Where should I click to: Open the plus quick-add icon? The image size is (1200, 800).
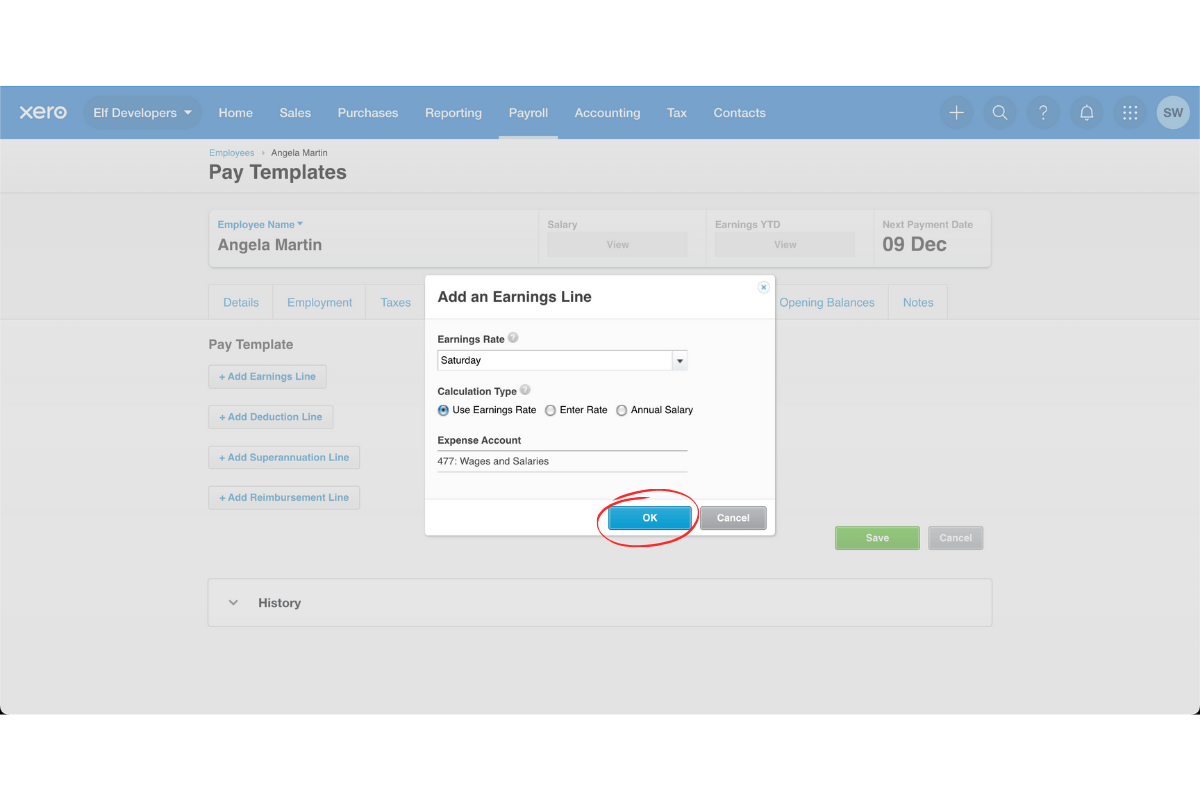[956, 113]
